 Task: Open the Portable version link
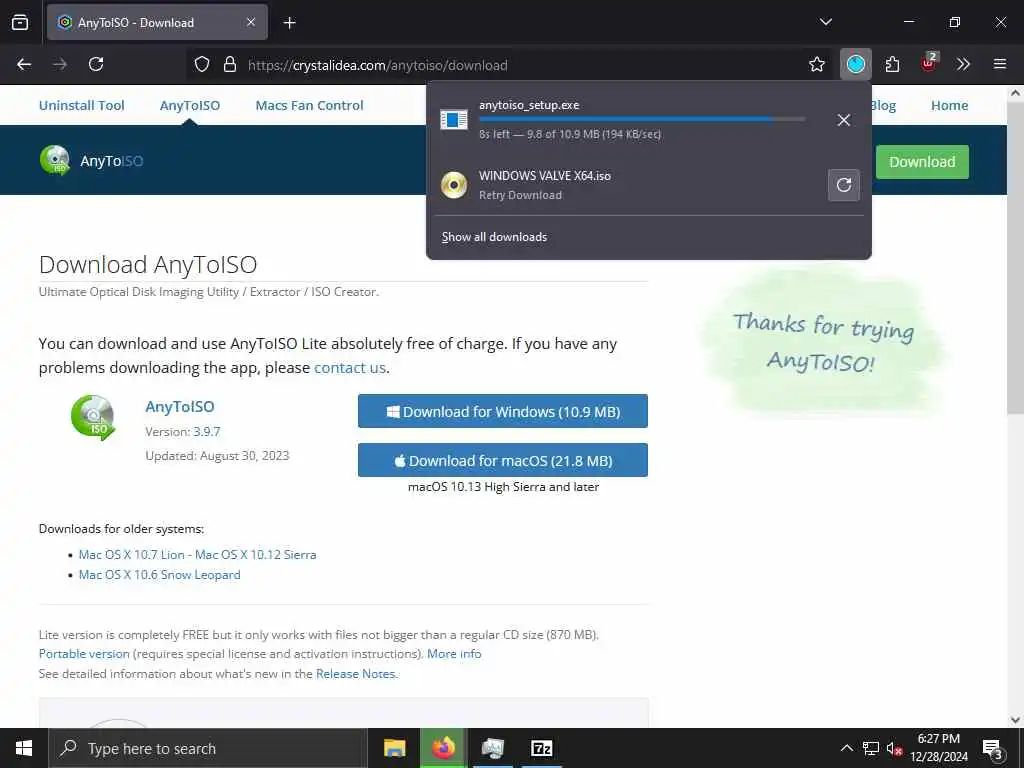click(x=84, y=654)
